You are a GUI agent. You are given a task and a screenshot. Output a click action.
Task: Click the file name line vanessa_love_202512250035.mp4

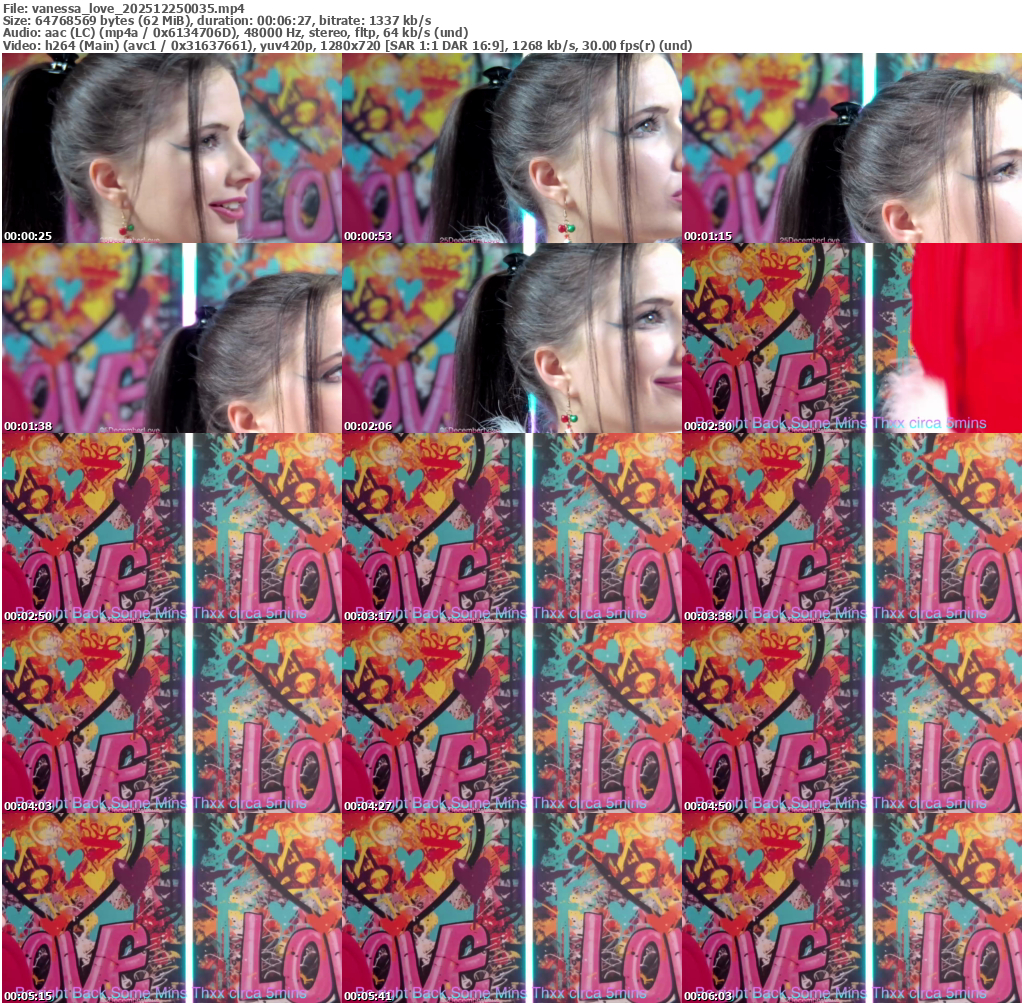point(124,8)
